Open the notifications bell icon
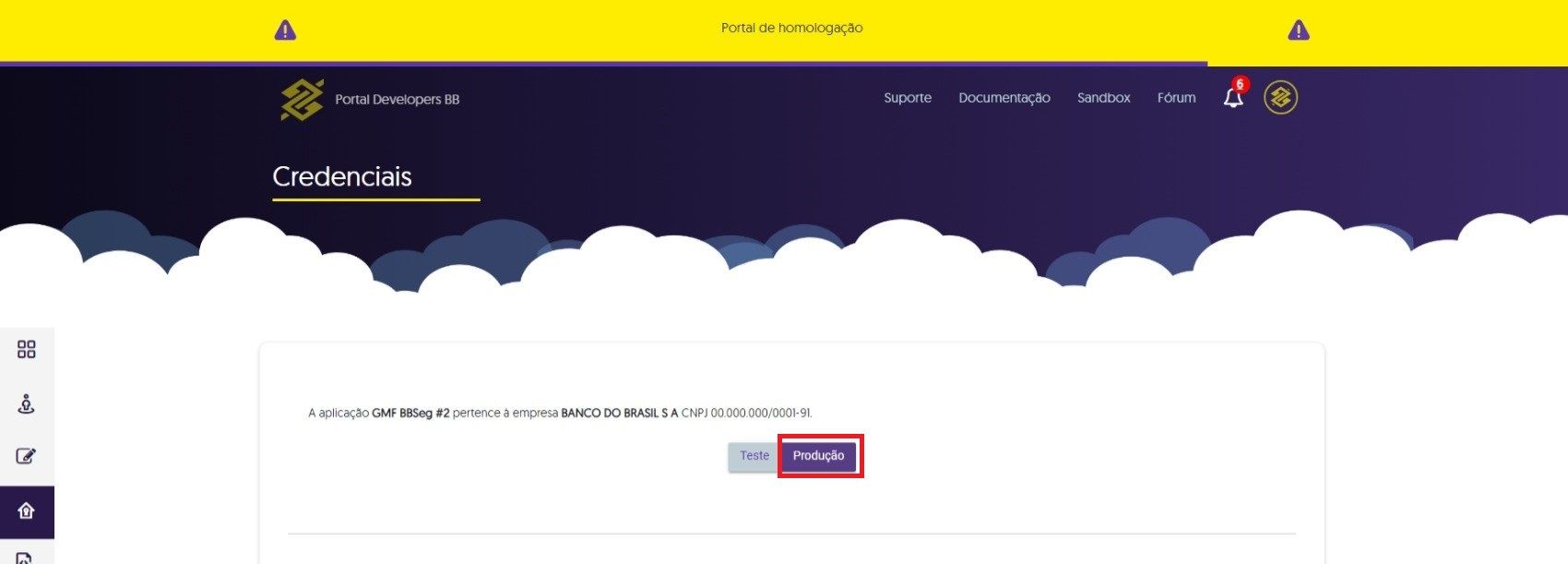 [x=1233, y=99]
